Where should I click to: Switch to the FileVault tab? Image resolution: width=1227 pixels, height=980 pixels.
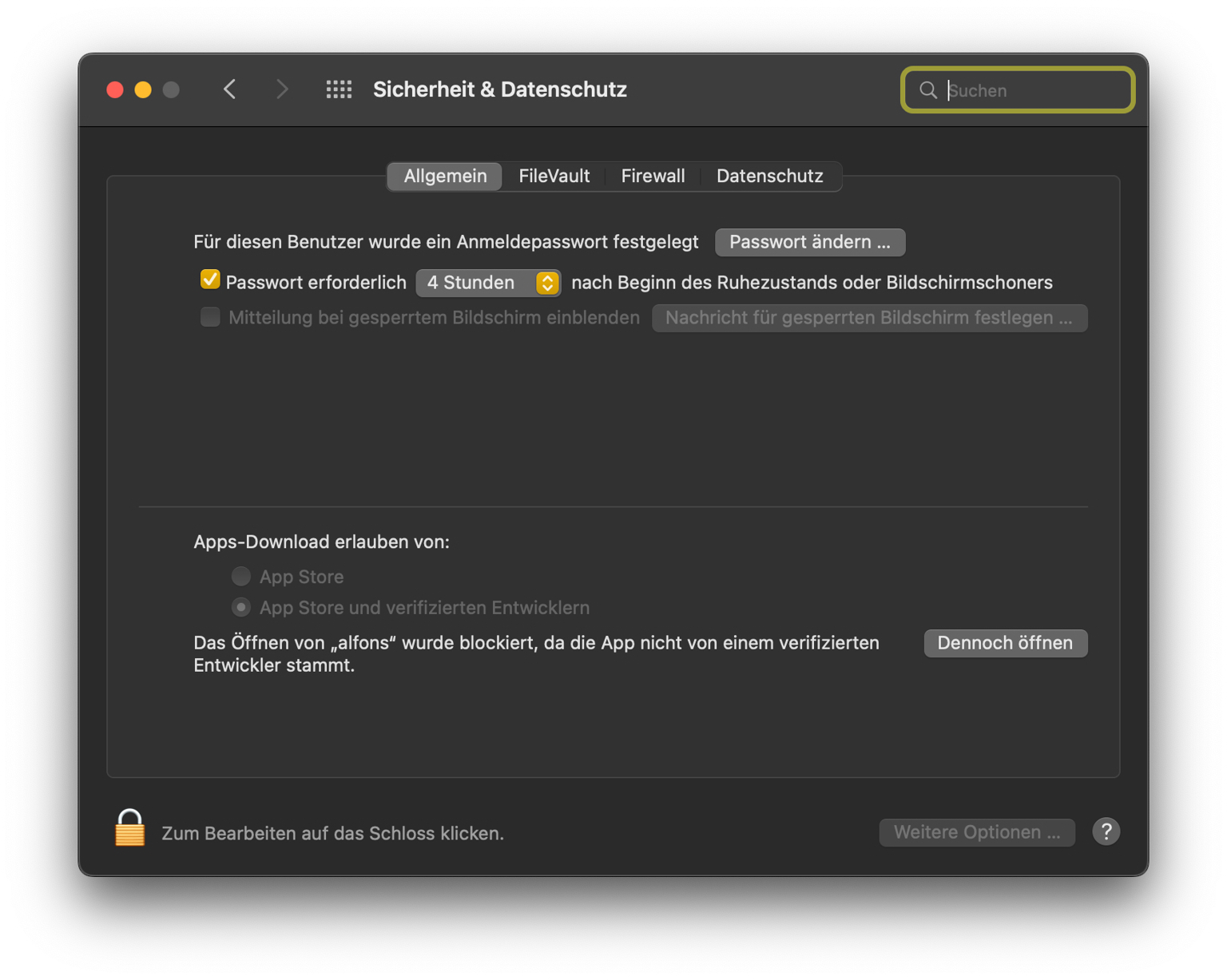(x=554, y=176)
